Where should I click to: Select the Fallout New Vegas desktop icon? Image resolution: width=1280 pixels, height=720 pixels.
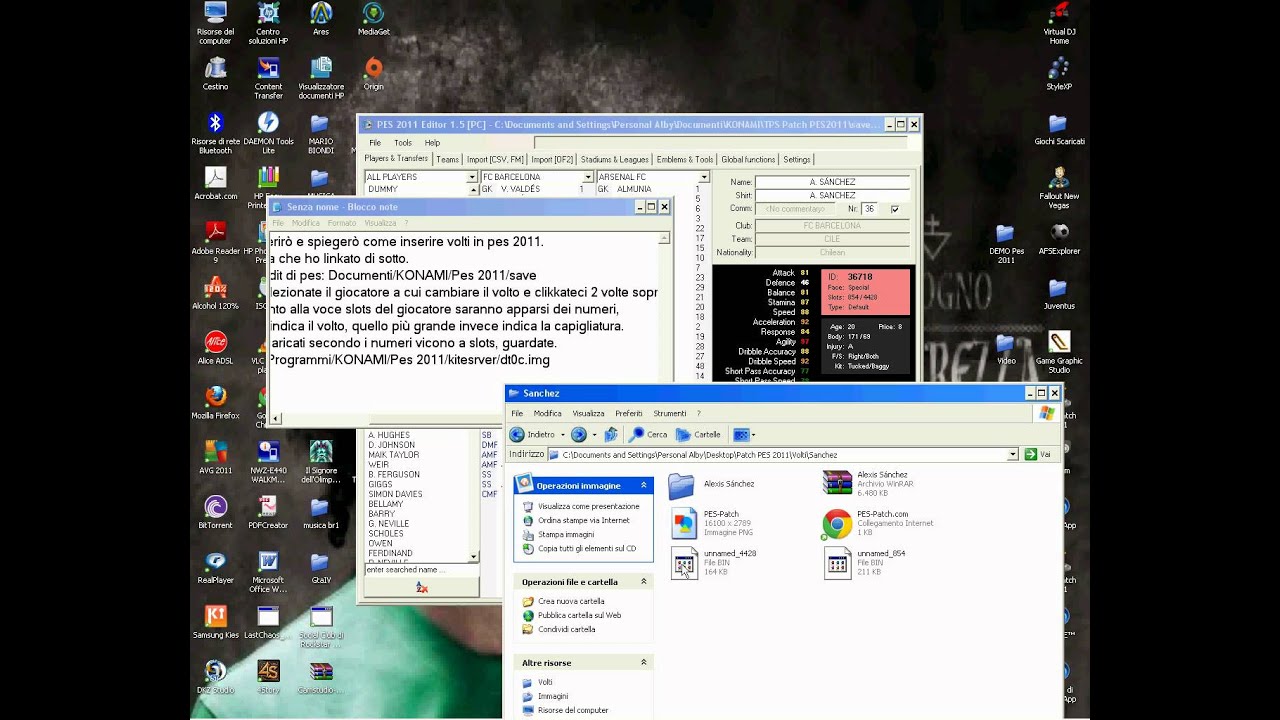click(x=1058, y=177)
